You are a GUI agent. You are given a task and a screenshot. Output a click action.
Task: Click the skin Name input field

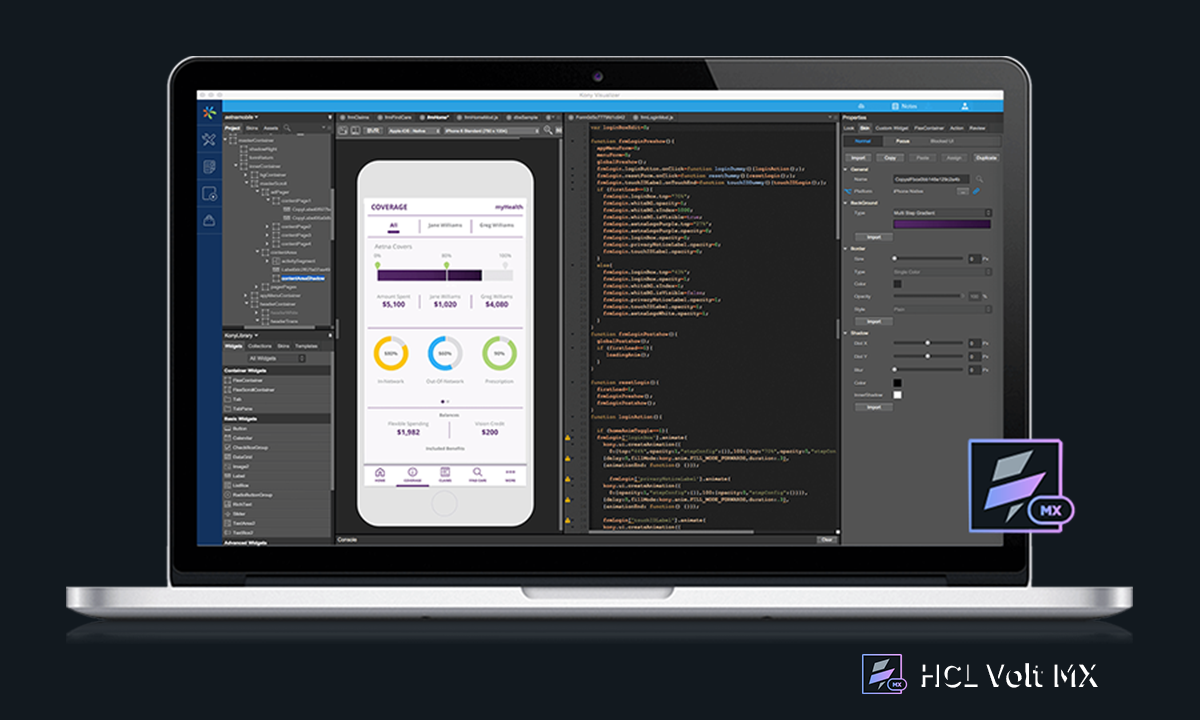click(x=930, y=179)
